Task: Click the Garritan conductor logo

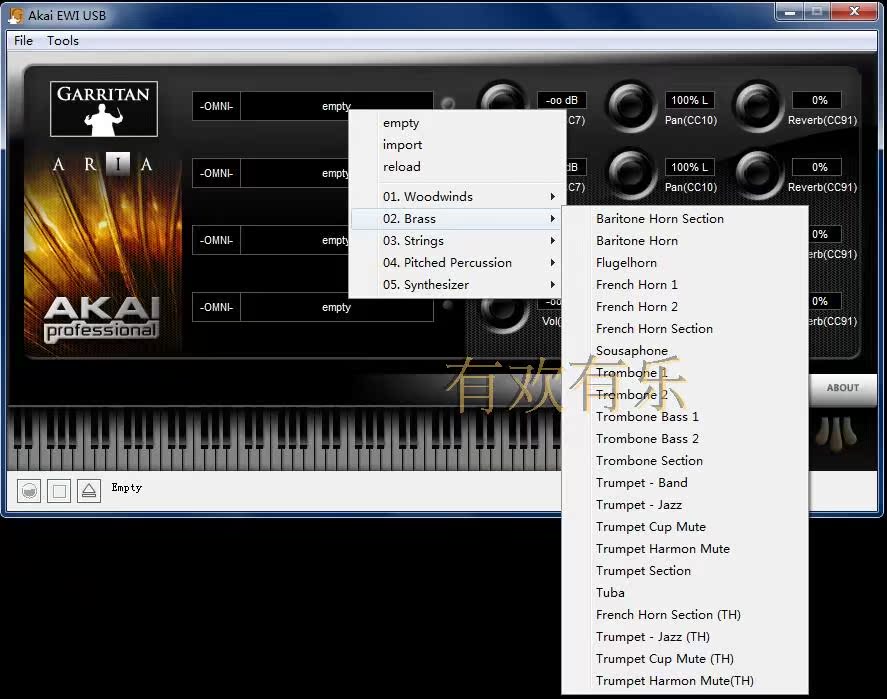Action: click(104, 109)
